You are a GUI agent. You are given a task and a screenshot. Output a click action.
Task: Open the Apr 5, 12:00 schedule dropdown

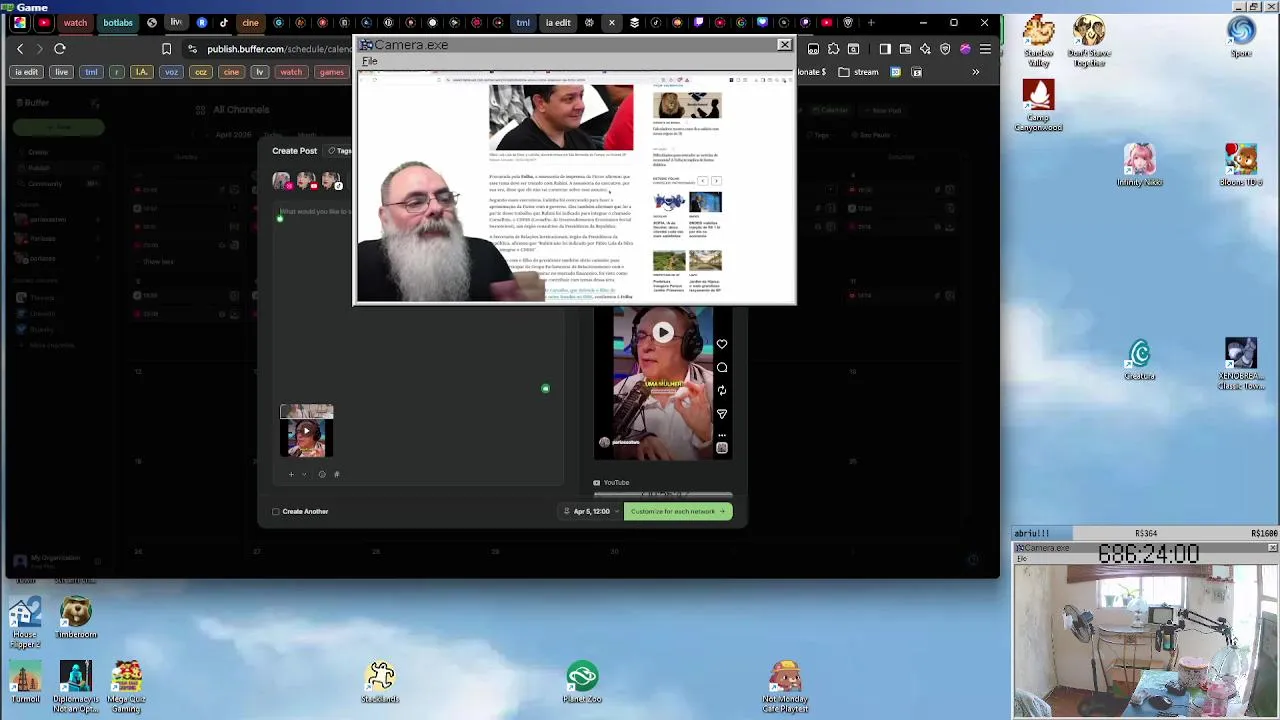(x=591, y=511)
